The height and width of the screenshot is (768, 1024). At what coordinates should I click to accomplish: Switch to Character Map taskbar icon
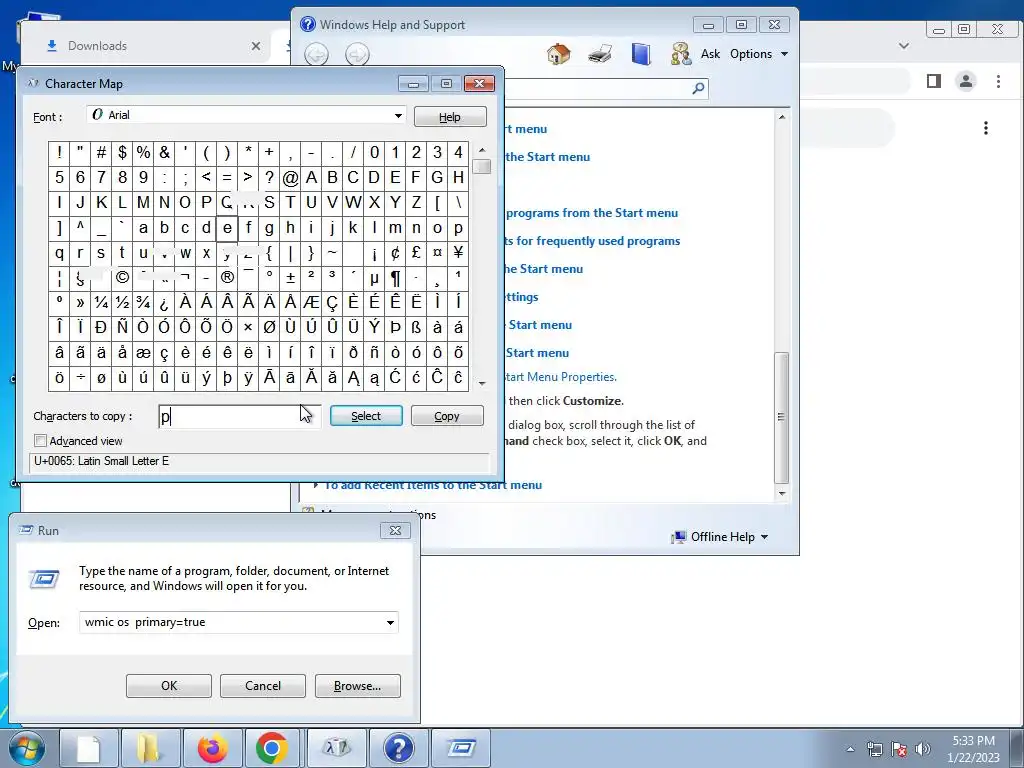(x=336, y=748)
